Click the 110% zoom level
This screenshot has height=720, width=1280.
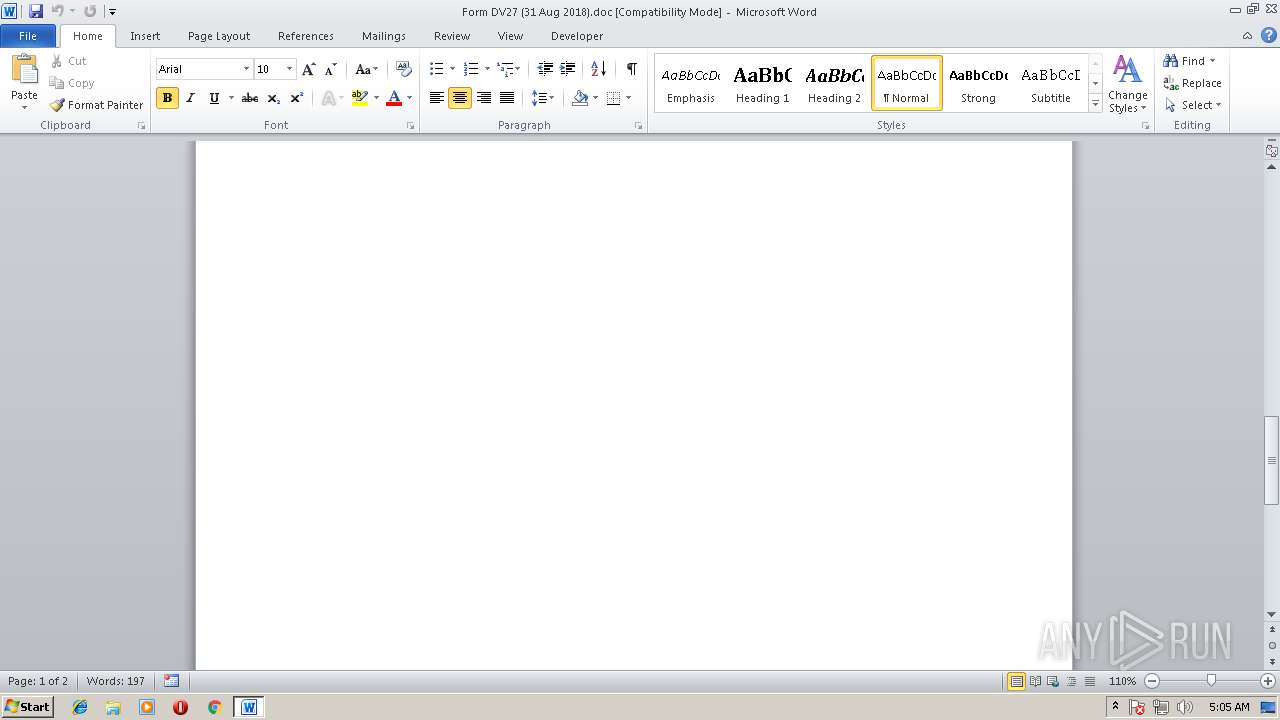pos(1122,681)
